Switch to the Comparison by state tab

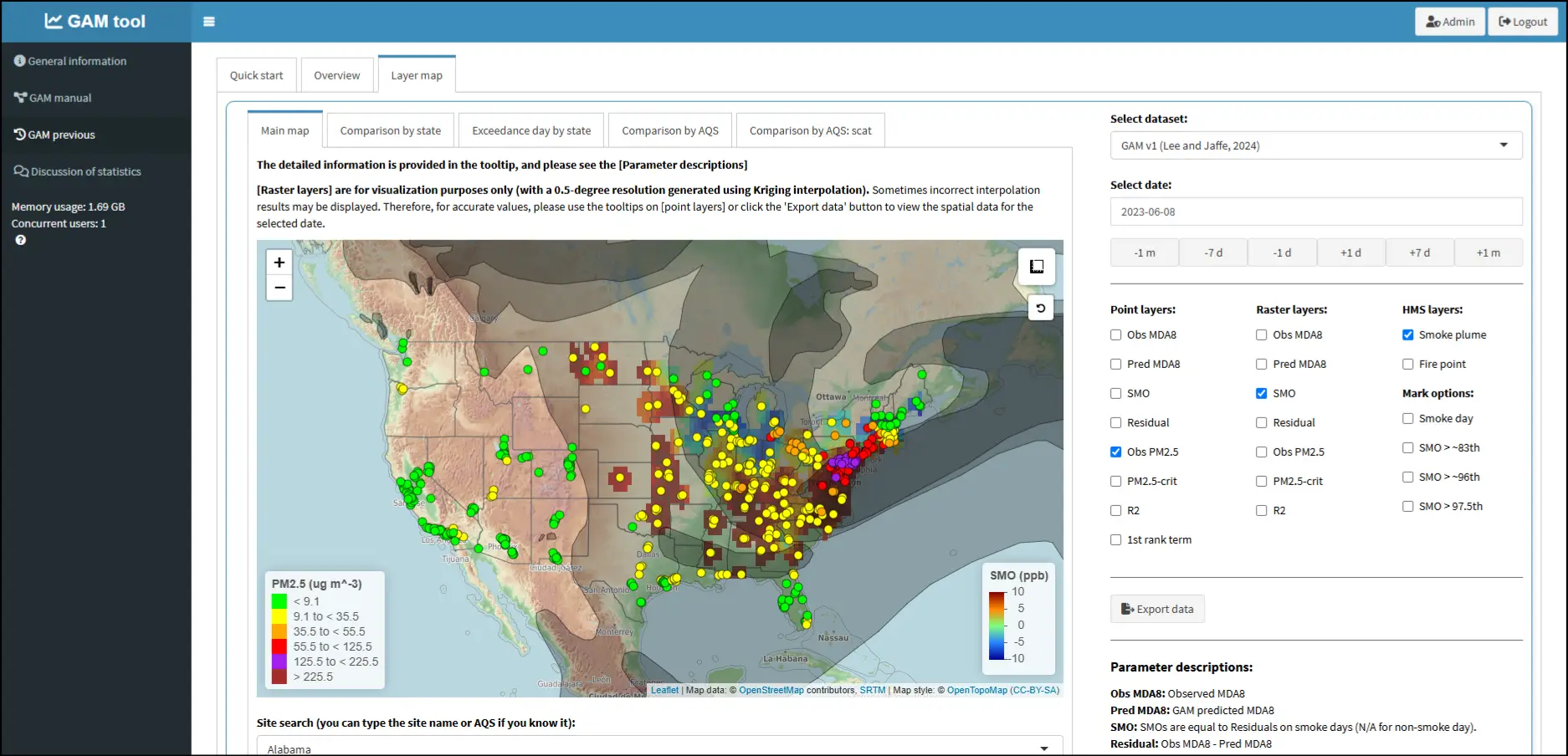click(390, 130)
